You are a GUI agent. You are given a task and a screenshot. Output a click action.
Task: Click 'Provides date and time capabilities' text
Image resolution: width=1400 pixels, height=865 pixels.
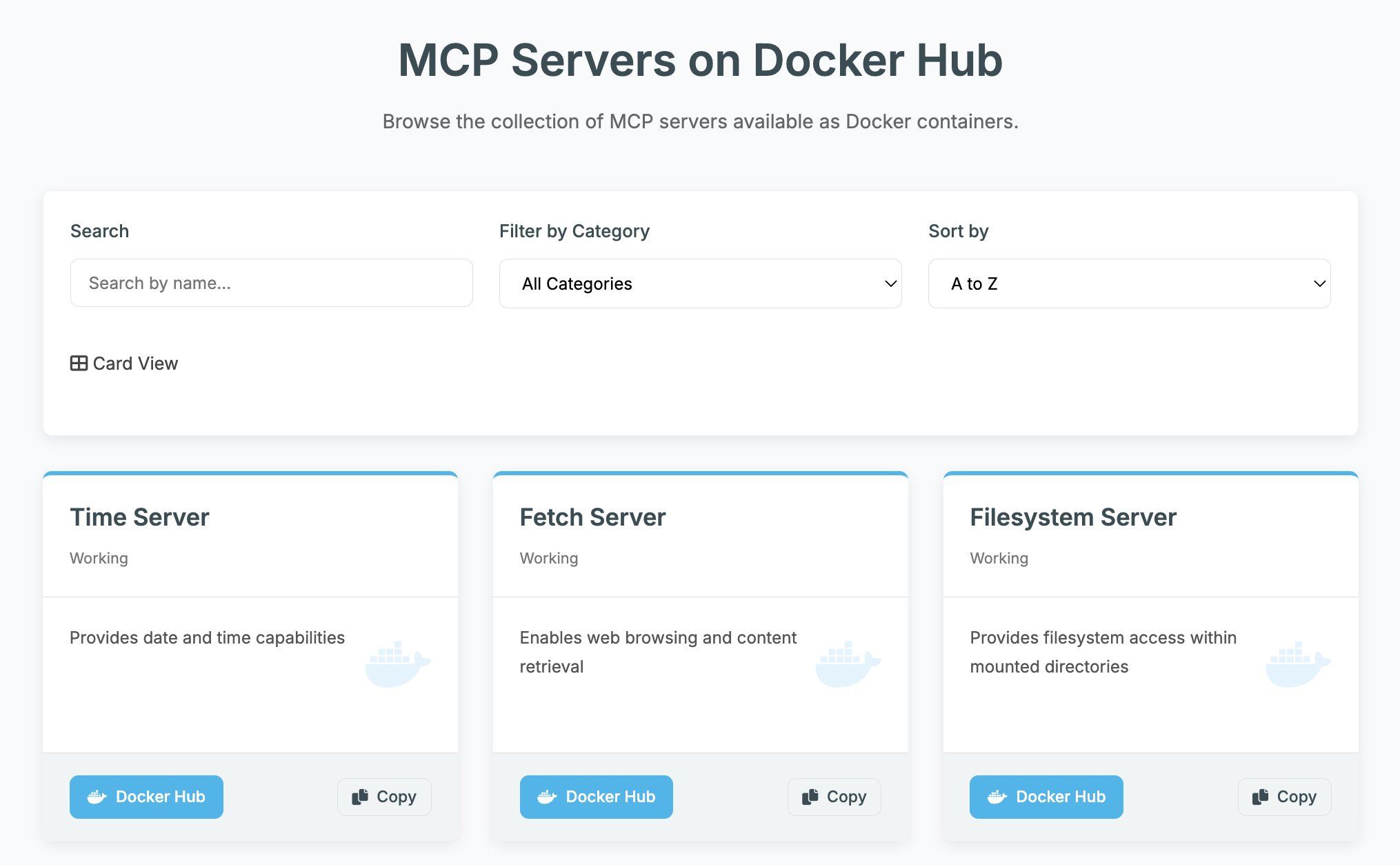click(x=207, y=638)
